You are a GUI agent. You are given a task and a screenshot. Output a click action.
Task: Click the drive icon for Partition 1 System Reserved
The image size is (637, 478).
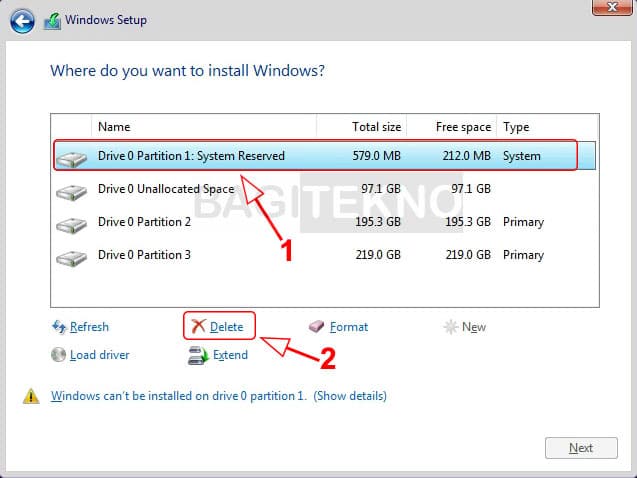[71, 159]
